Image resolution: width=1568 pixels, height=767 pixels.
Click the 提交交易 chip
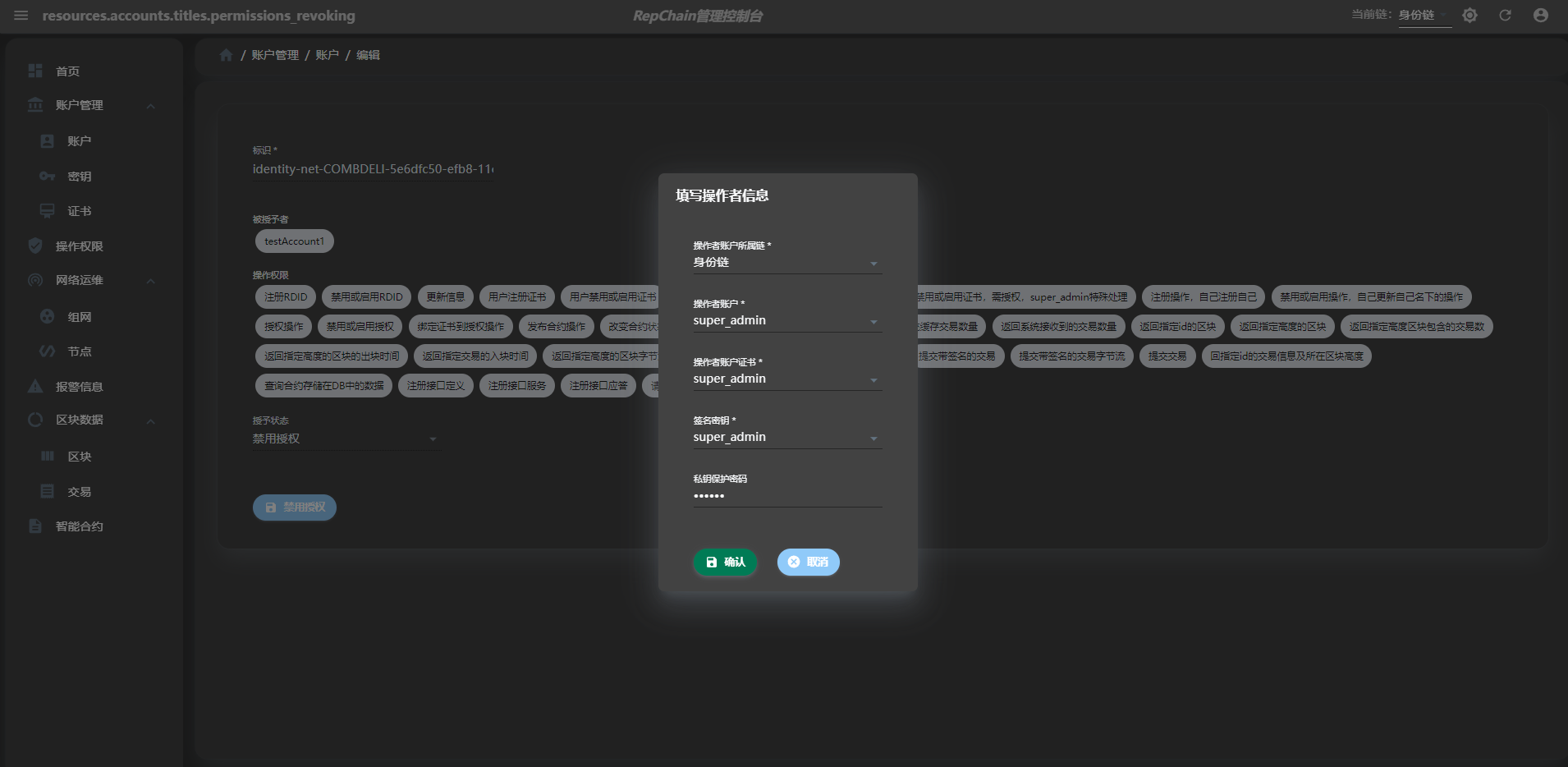click(1167, 356)
